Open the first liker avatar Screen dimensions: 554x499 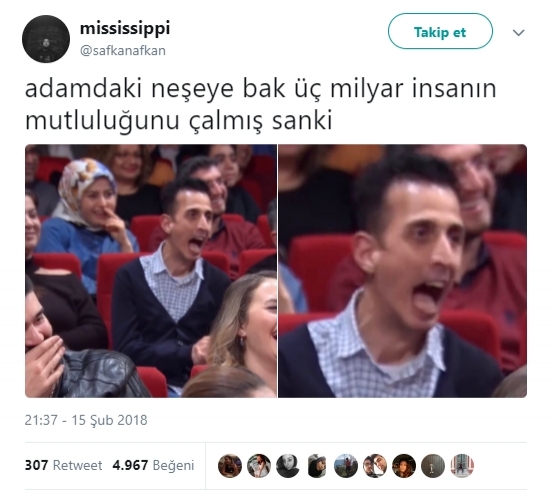point(230,466)
